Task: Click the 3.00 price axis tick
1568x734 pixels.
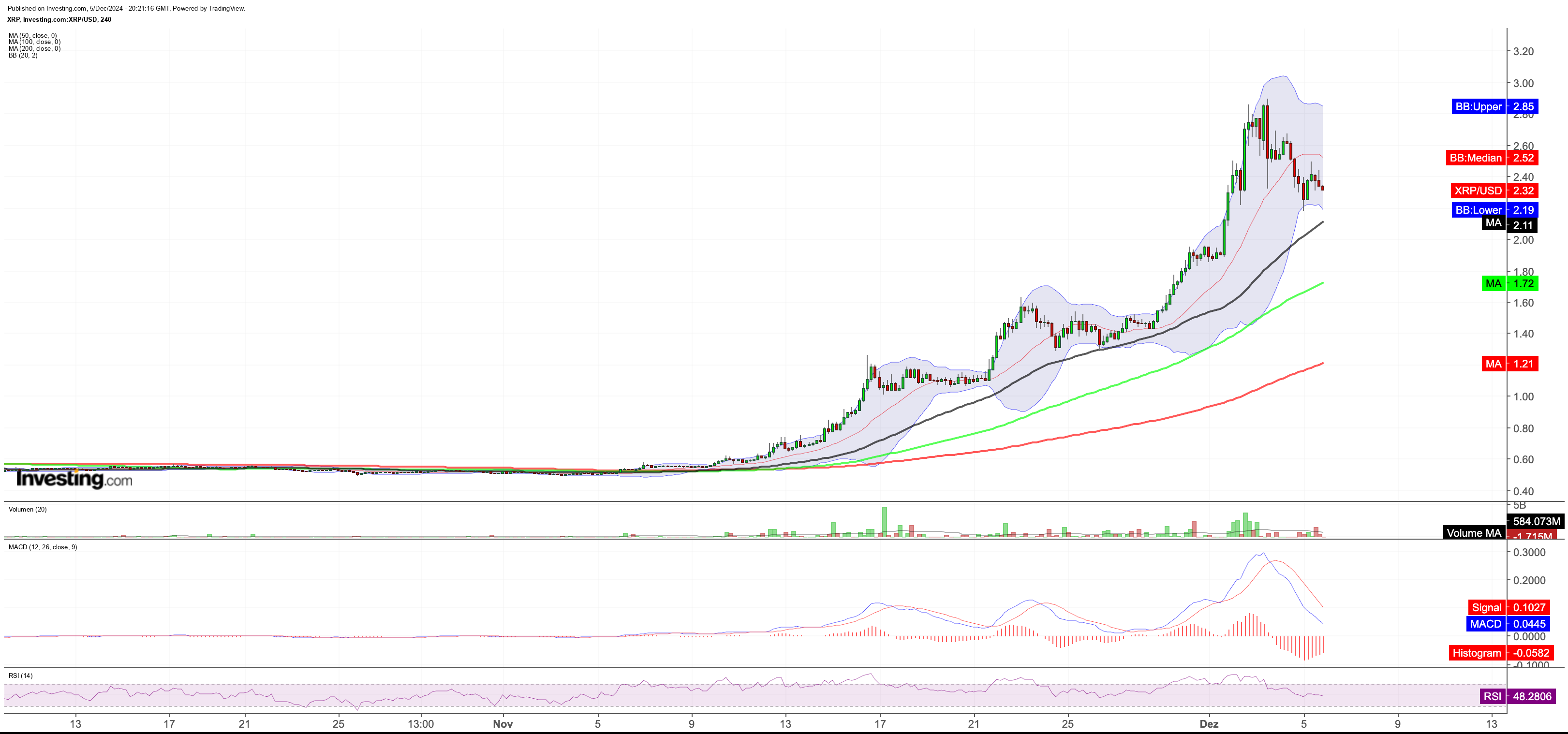Action: tap(1524, 83)
